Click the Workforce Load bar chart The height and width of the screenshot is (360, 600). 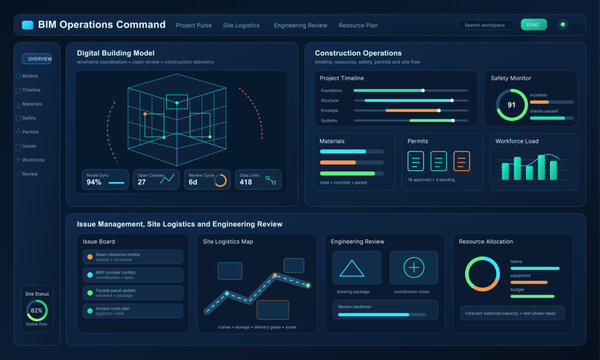[x=530, y=167]
